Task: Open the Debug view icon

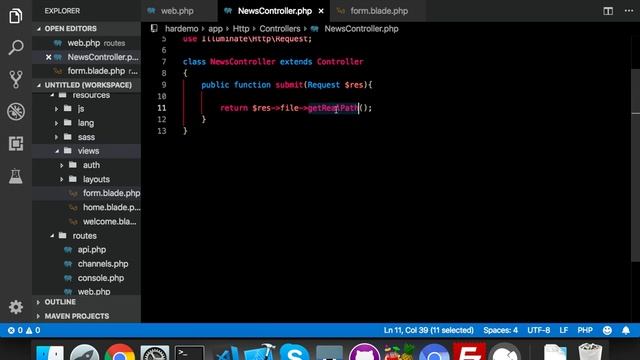Action: 16,111
